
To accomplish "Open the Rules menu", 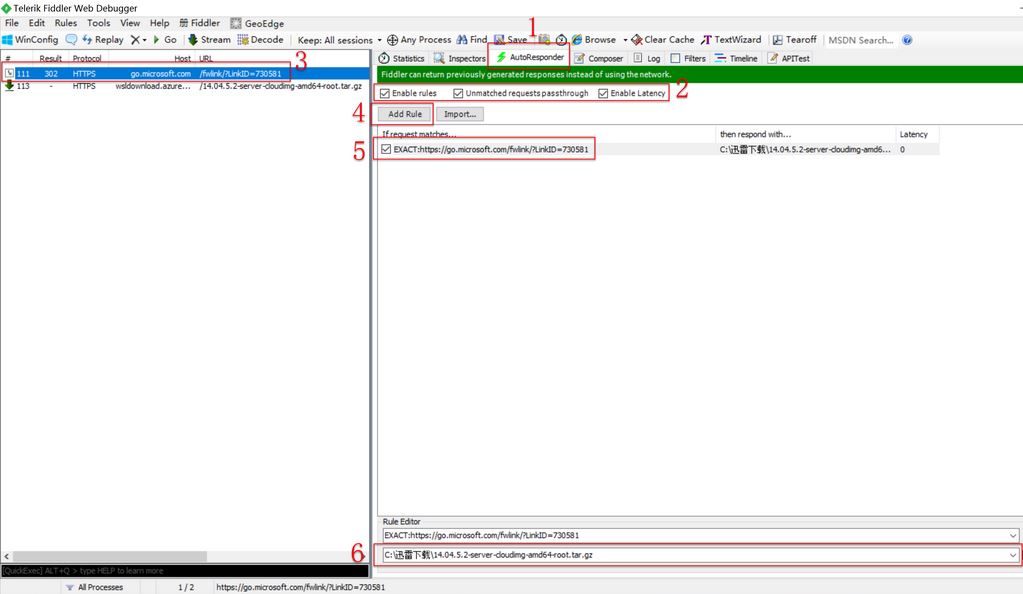I will coord(66,23).
